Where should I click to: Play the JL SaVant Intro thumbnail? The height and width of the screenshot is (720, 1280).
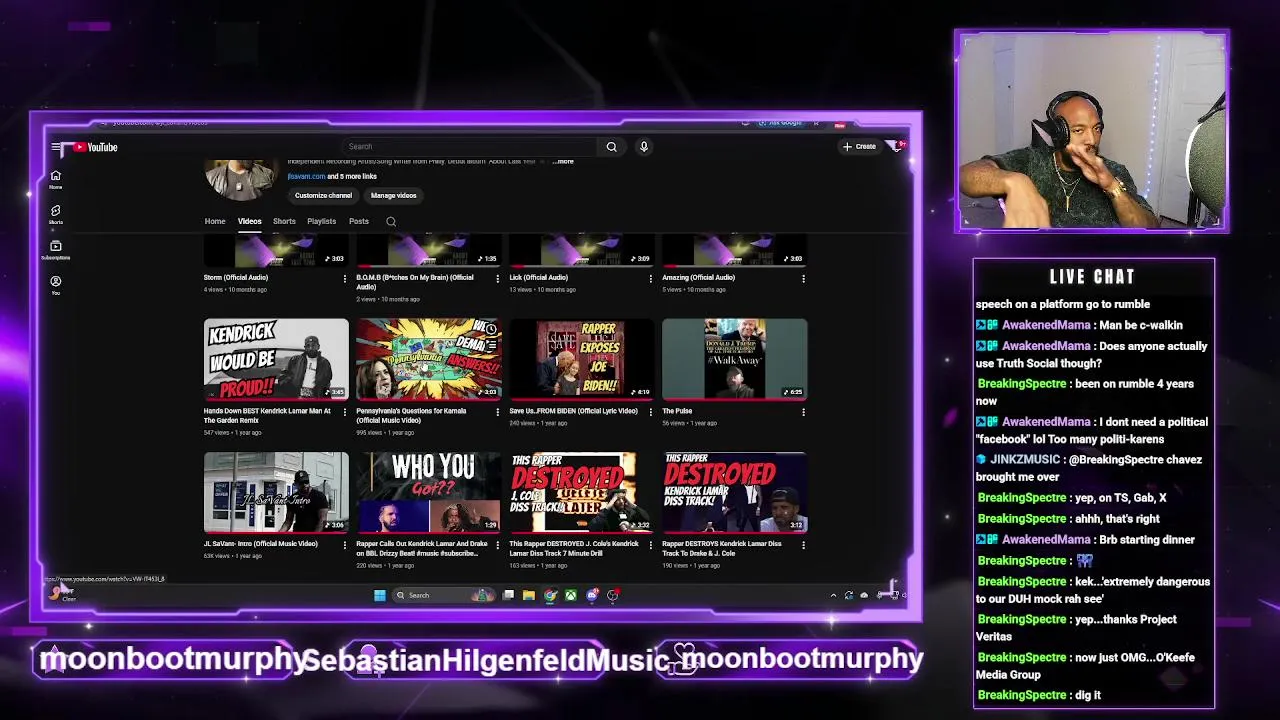(276, 492)
